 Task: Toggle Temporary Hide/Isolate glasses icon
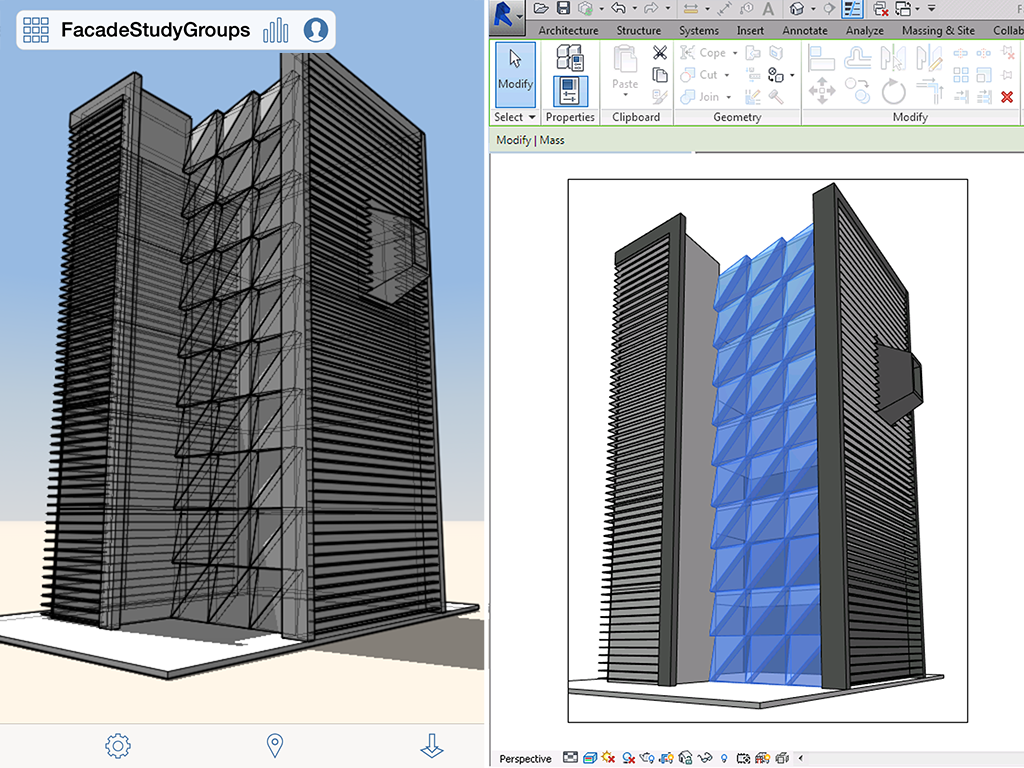704,758
